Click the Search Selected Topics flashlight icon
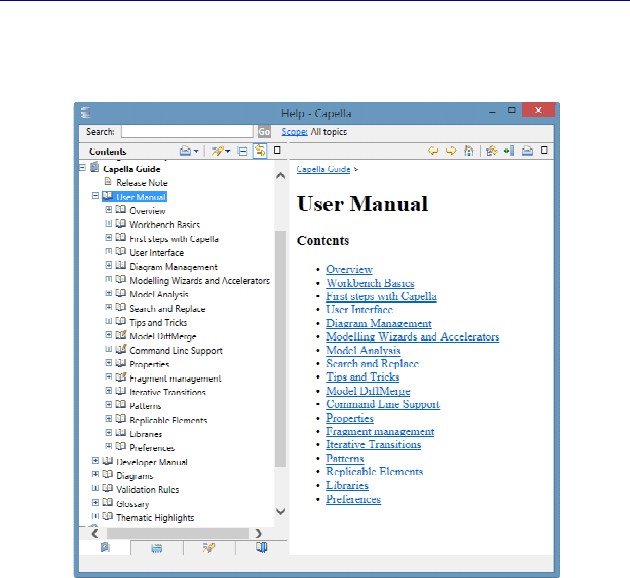This screenshot has width=630, height=578. (x=217, y=151)
